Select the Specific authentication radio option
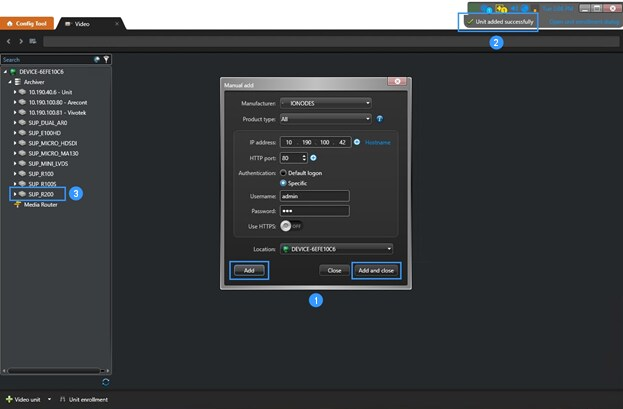This screenshot has width=623, height=409. pos(283,183)
